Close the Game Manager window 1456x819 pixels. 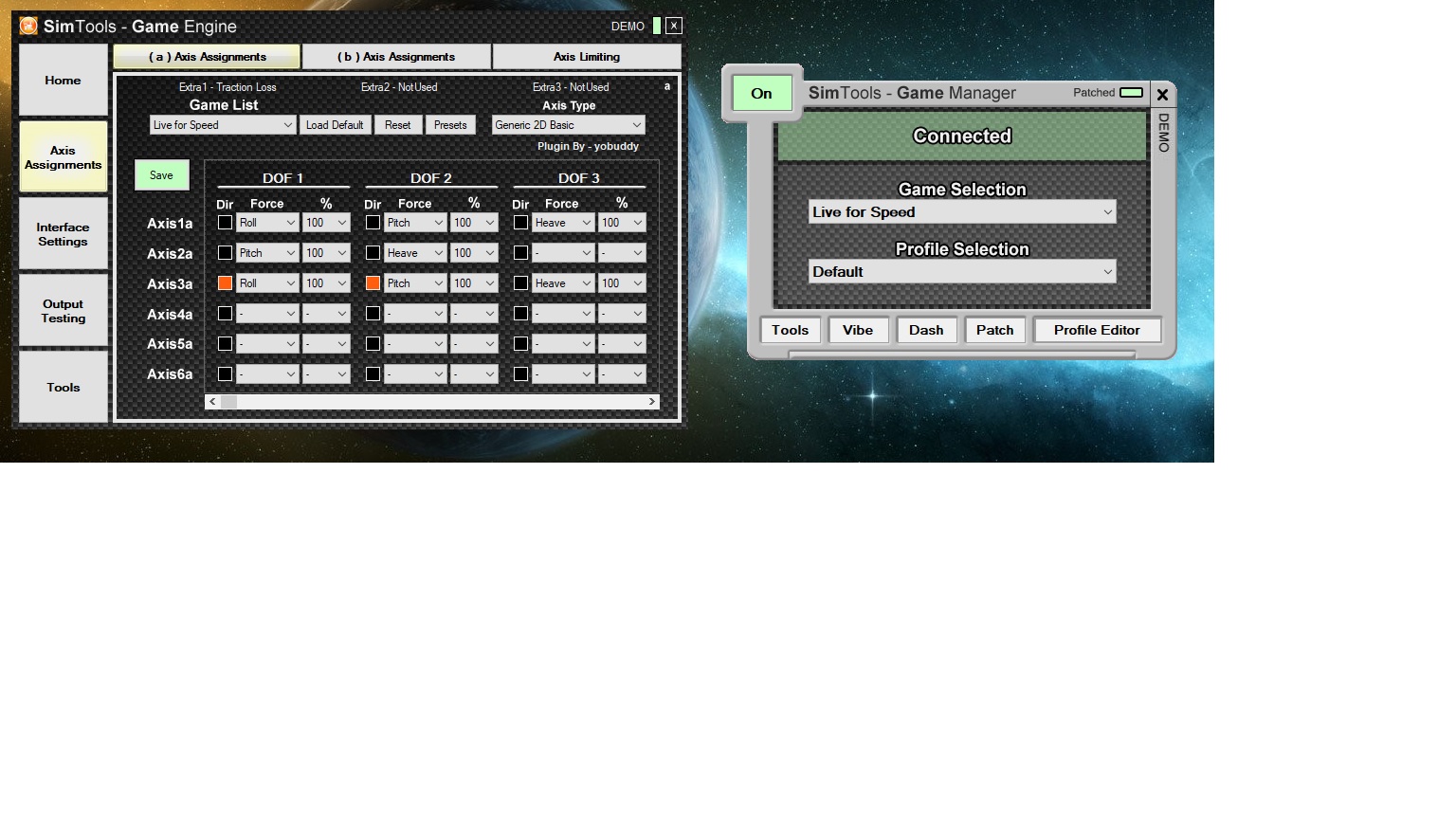click(1162, 95)
